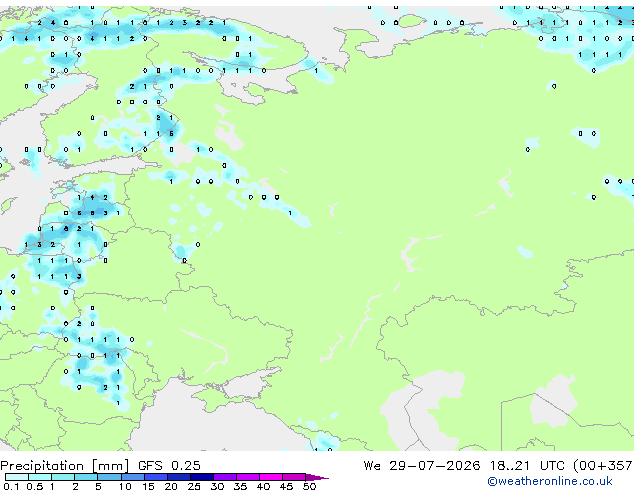
Task: Click the 25–30 mm navy legend swatch
Action: [202, 477]
